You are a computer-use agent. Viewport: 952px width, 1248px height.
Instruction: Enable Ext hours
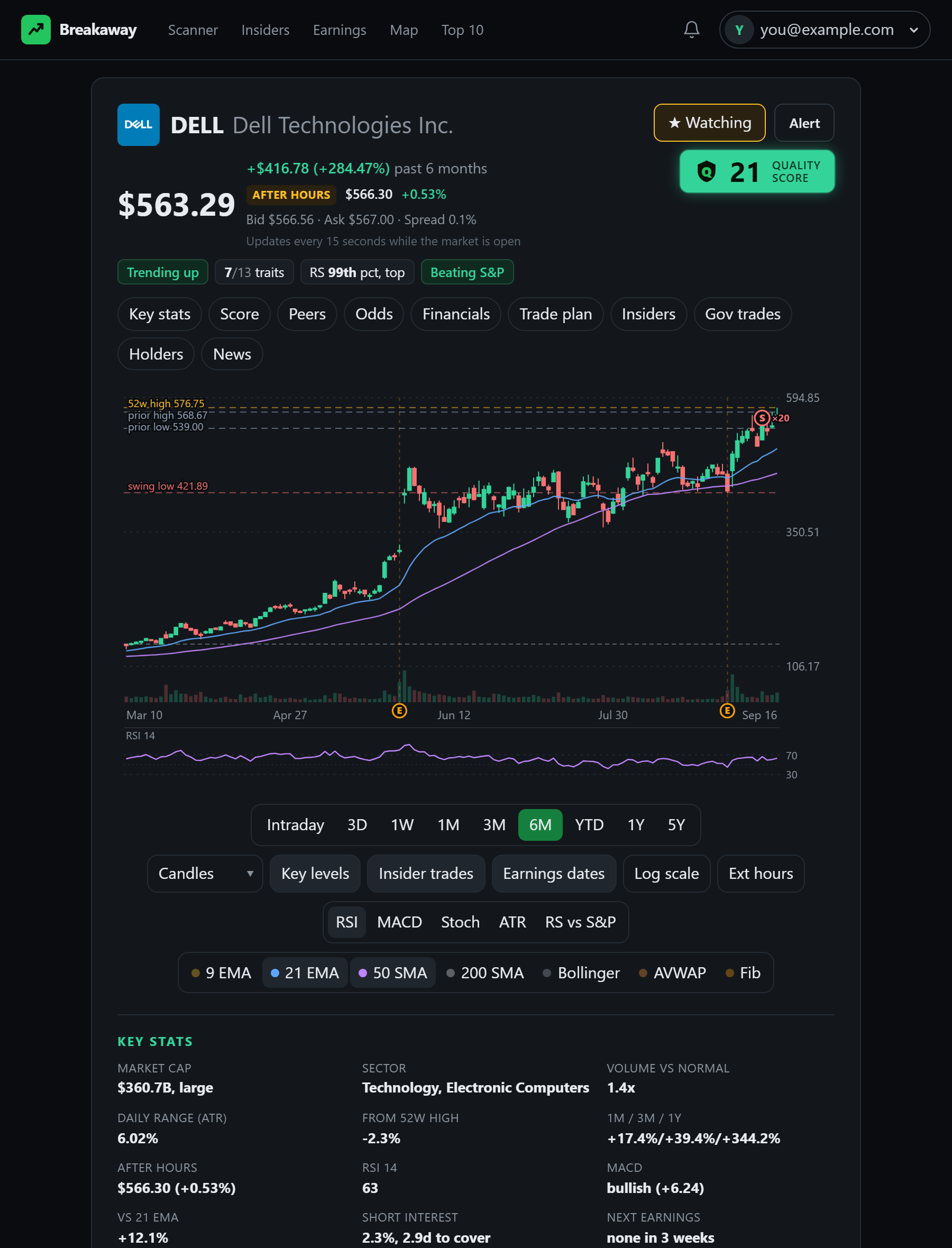(761, 873)
